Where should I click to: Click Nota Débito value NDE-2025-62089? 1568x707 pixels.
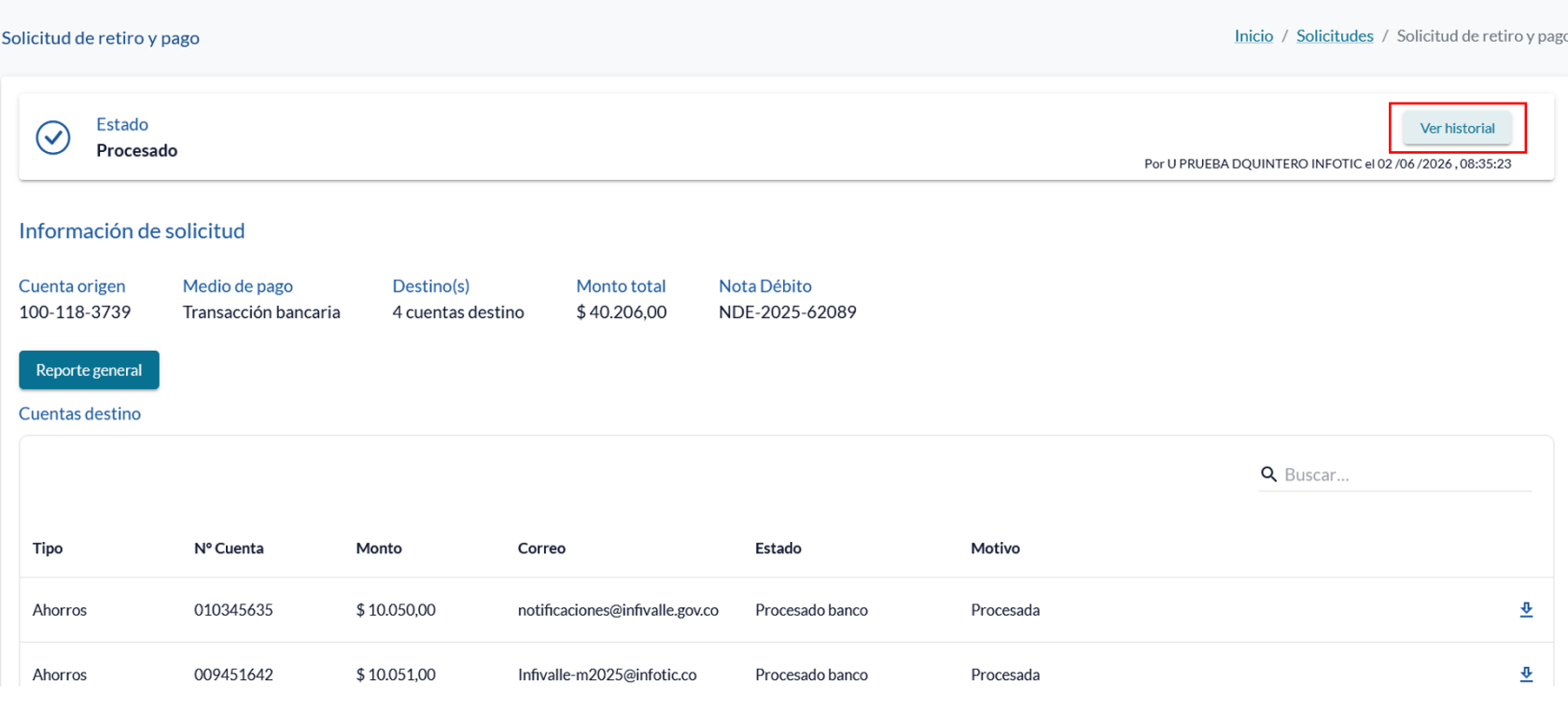coord(788,312)
